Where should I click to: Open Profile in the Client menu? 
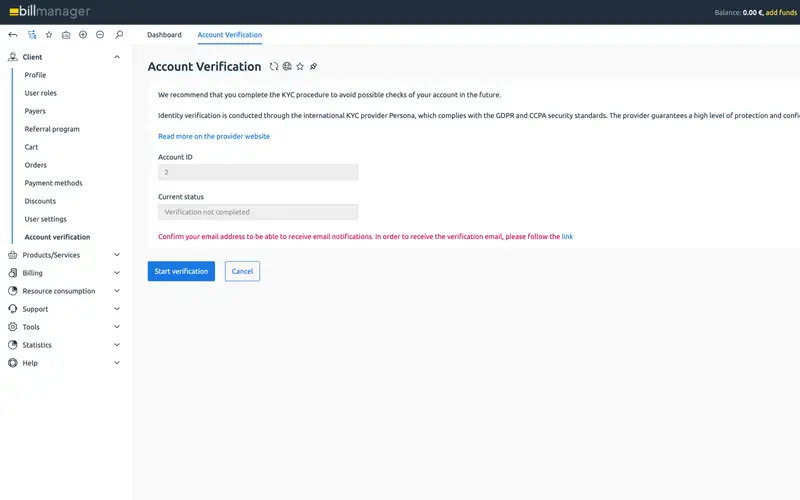[35, 75]
